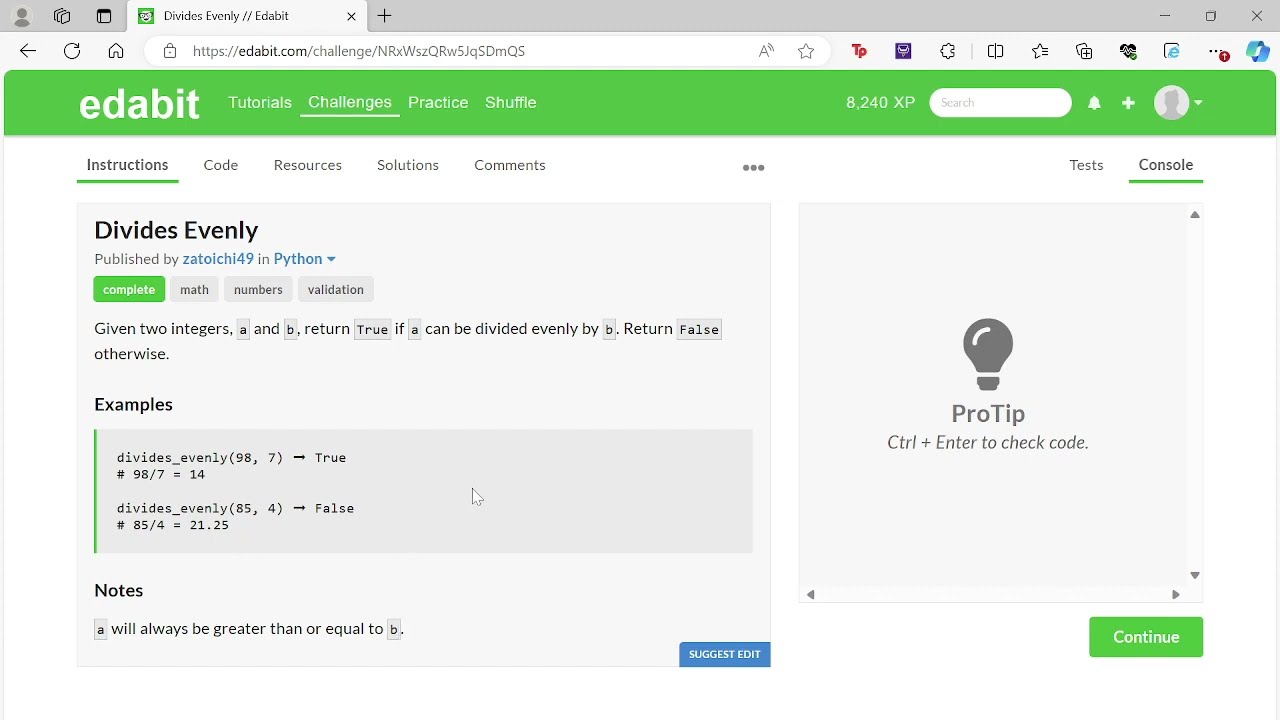Open a new browser tab
This screenshot has width=1280, height=720.
pyautogui.click(x=385, y=16)
